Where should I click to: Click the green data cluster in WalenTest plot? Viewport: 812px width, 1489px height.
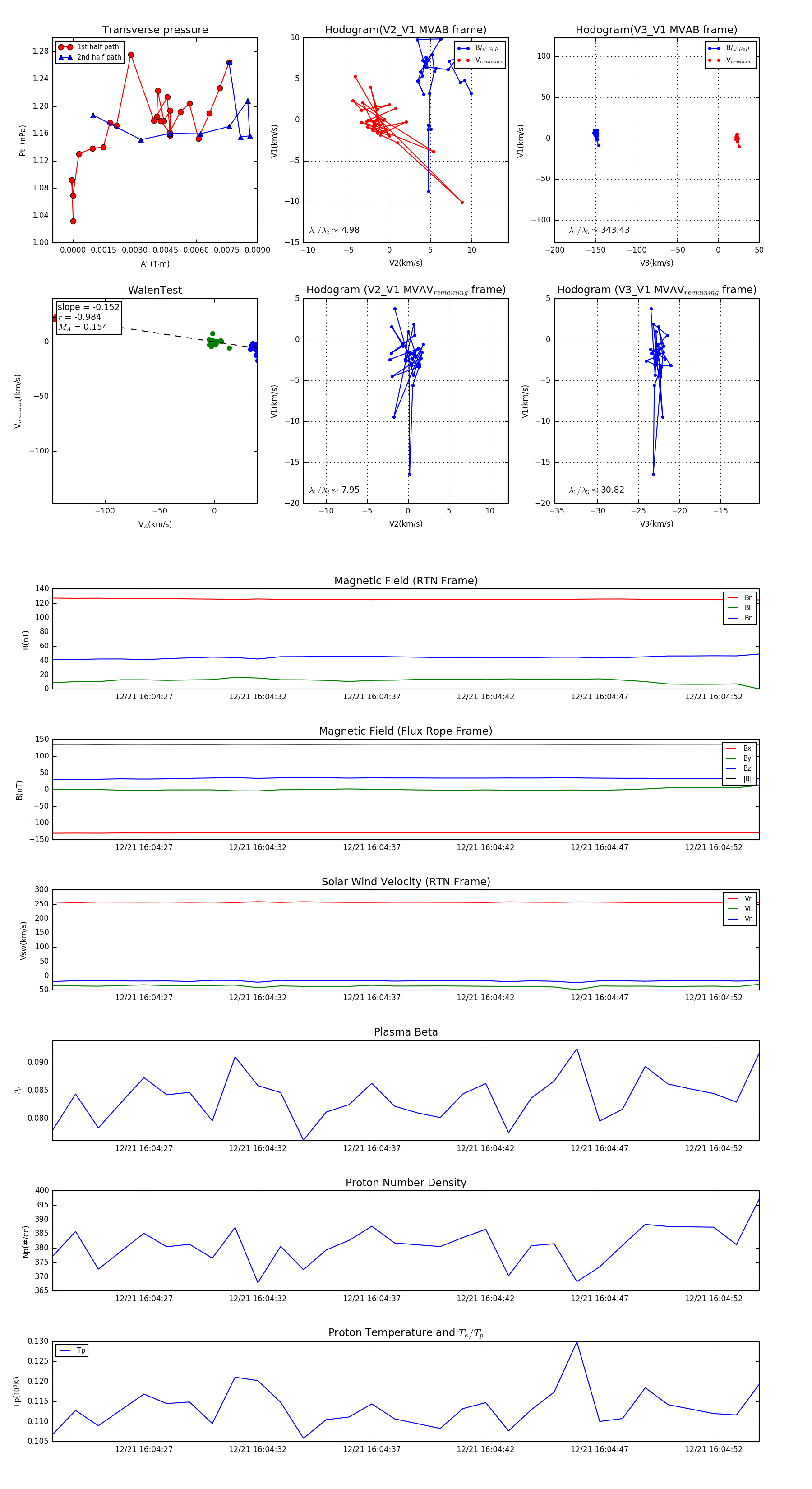pos(213,342)
